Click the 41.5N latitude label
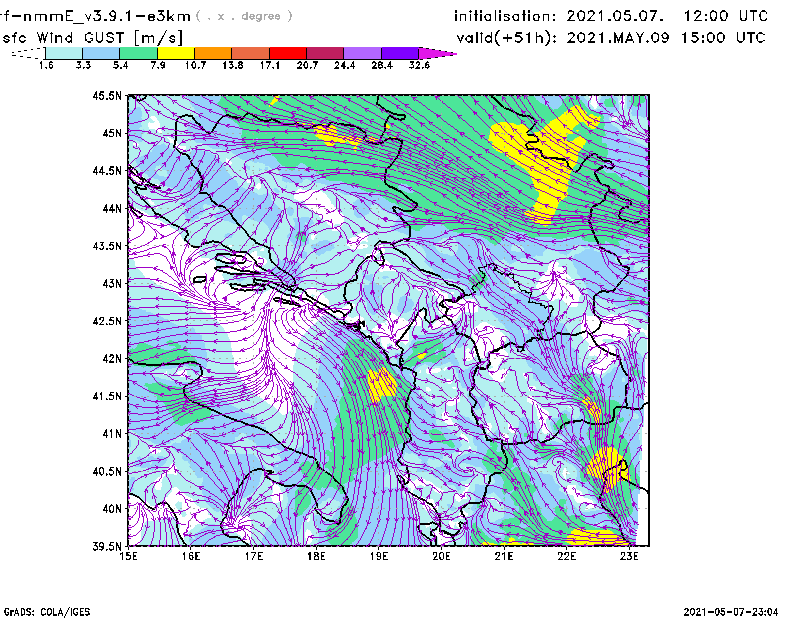This screenshot has width=800, height=618. tap(107, 396)
